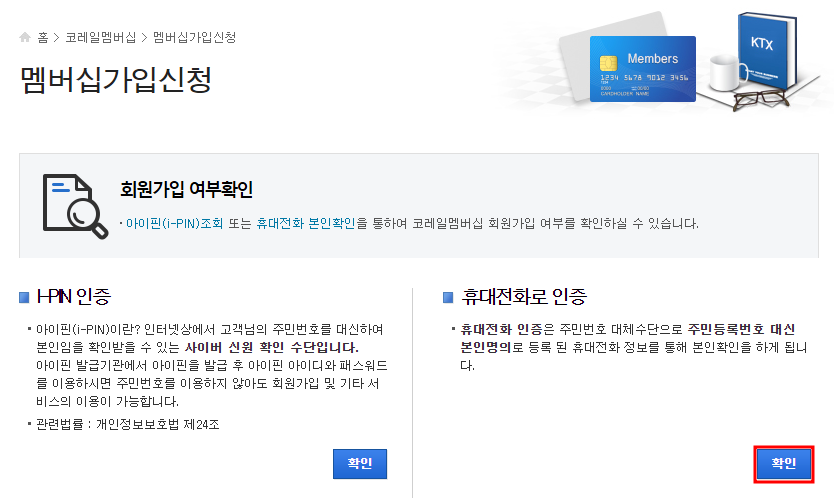Click the document magnifier search icon
The height and width of the screenshot is (499, 834).
point(75,206)
